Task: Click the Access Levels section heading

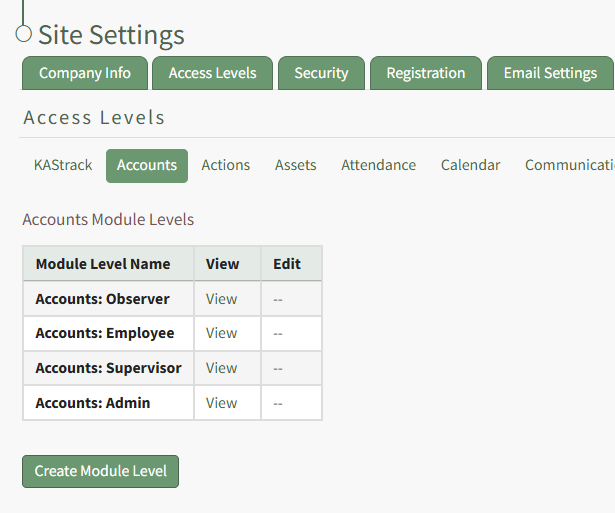Action: (94, 118)
